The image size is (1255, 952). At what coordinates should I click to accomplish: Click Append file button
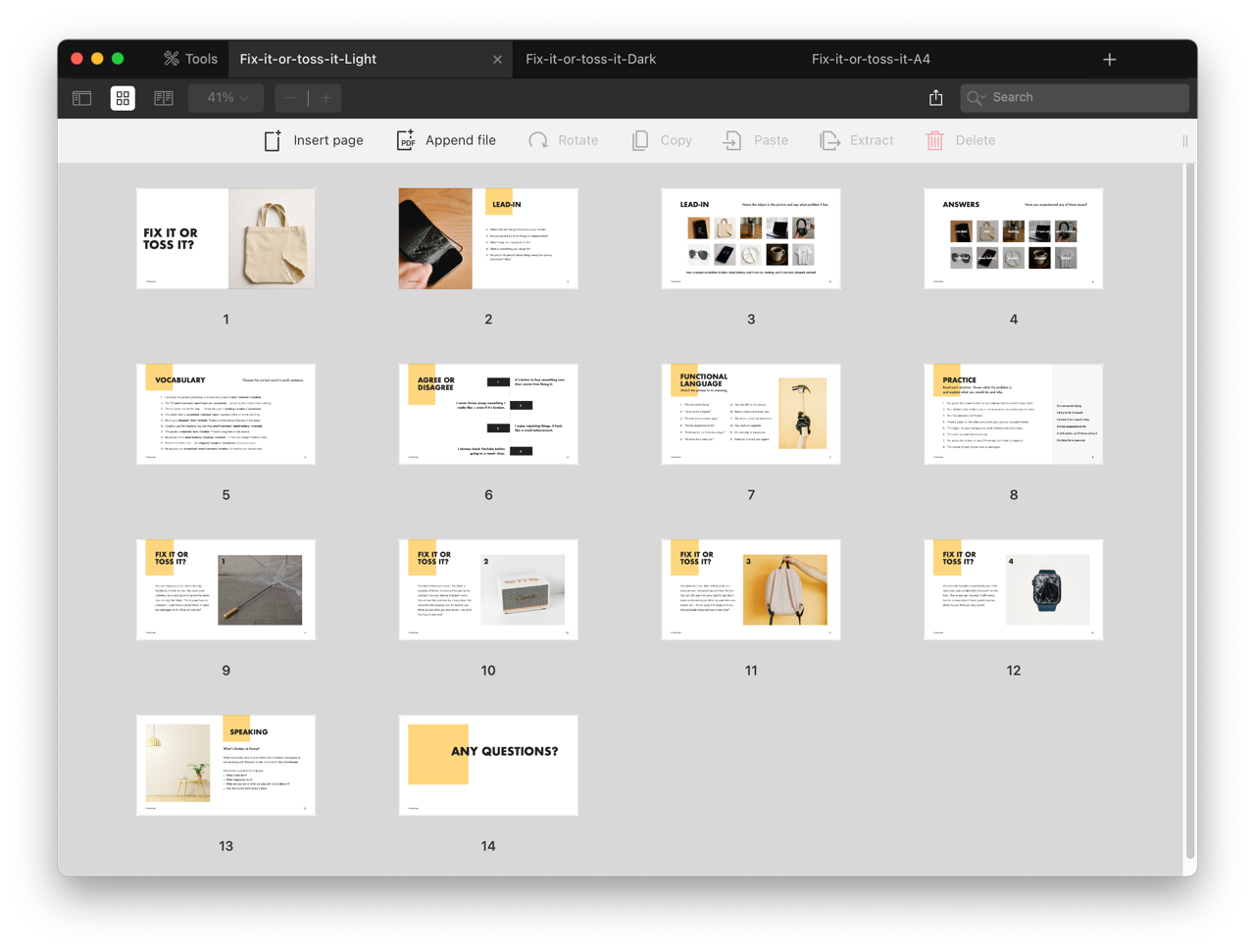(x=446, y=140)
